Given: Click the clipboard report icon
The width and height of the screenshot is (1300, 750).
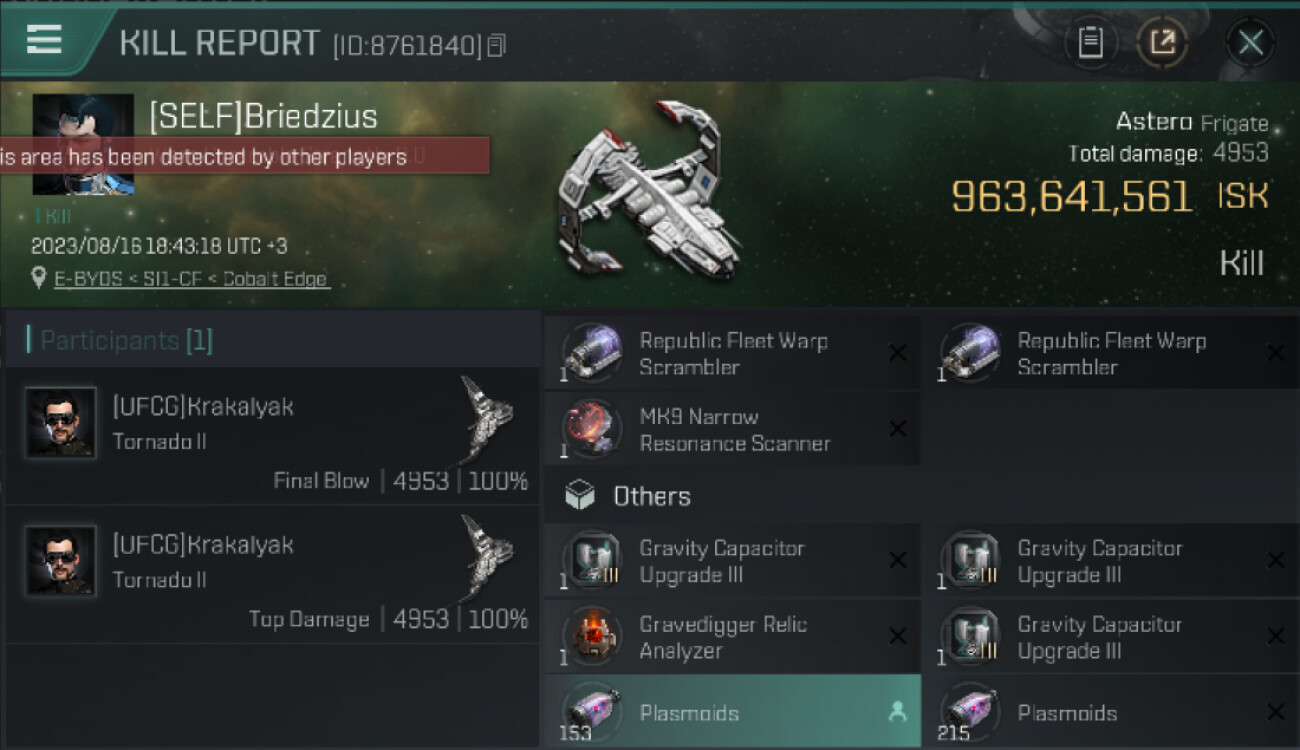Looking at the screenshot, I should 1090,42.
